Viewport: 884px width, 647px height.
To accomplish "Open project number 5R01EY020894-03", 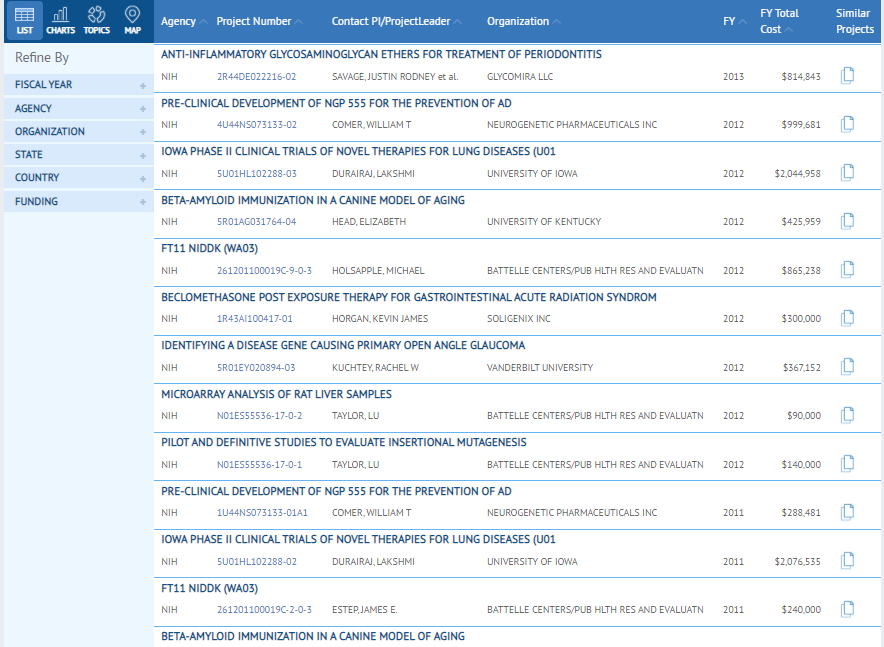I will tap(256, 367).
